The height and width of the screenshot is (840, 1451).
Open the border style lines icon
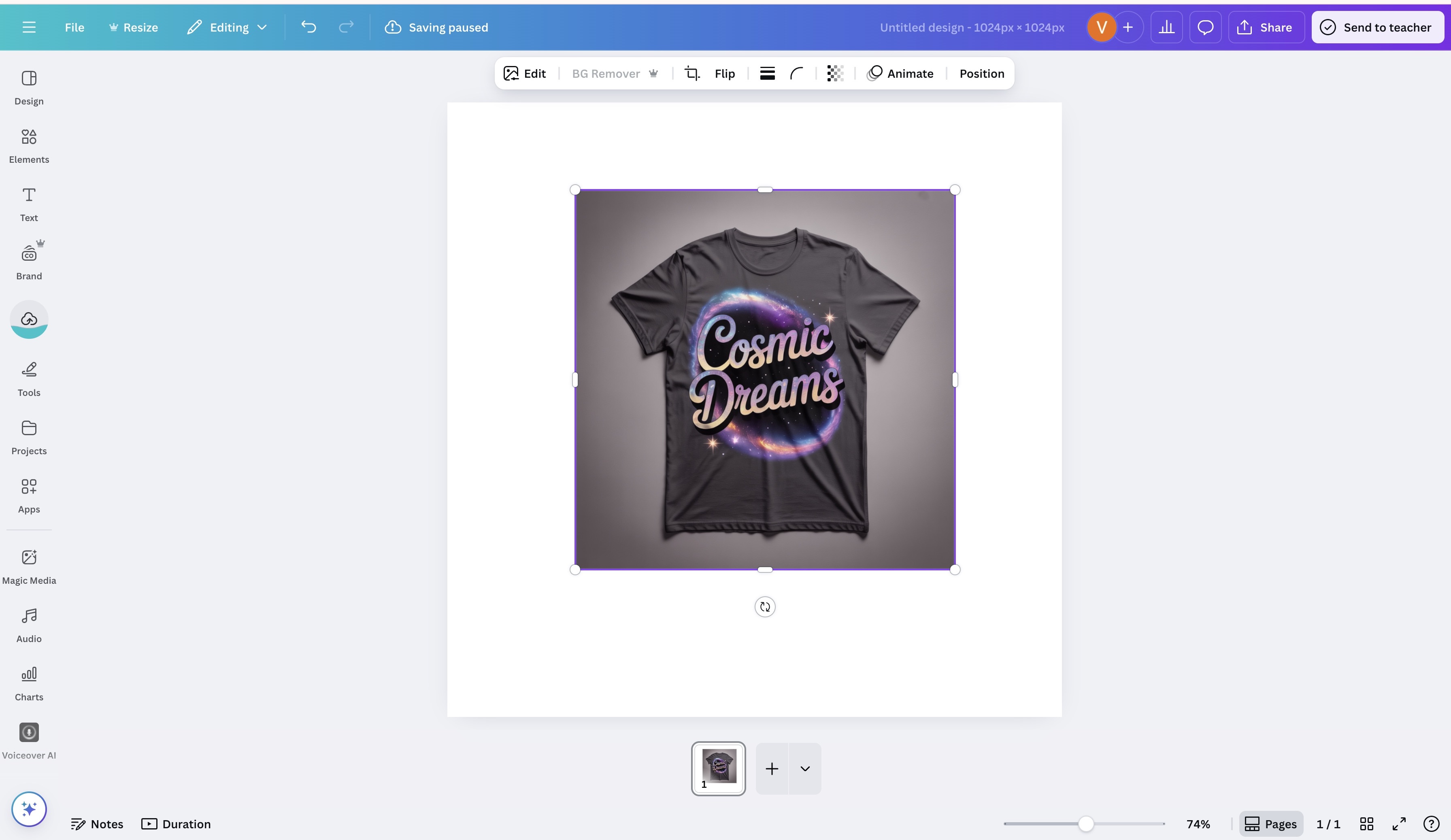point(767,73)
